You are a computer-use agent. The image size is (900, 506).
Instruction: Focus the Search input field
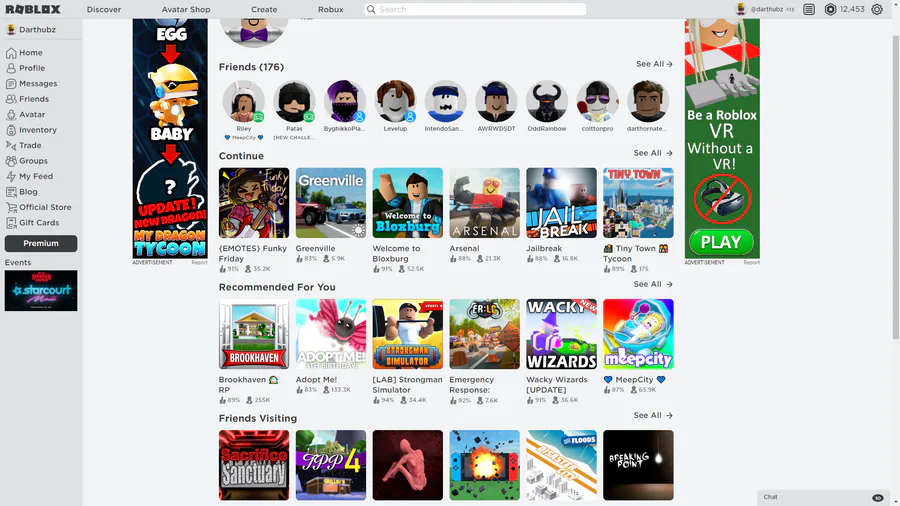point(475,9)
